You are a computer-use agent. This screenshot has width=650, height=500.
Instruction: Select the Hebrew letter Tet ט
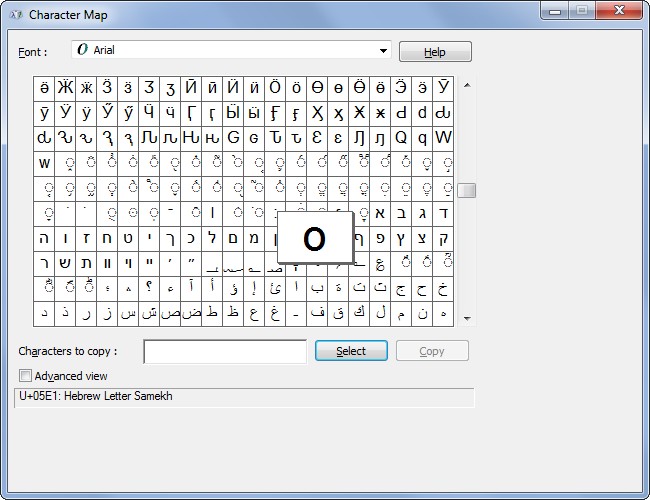coord(128,238)
